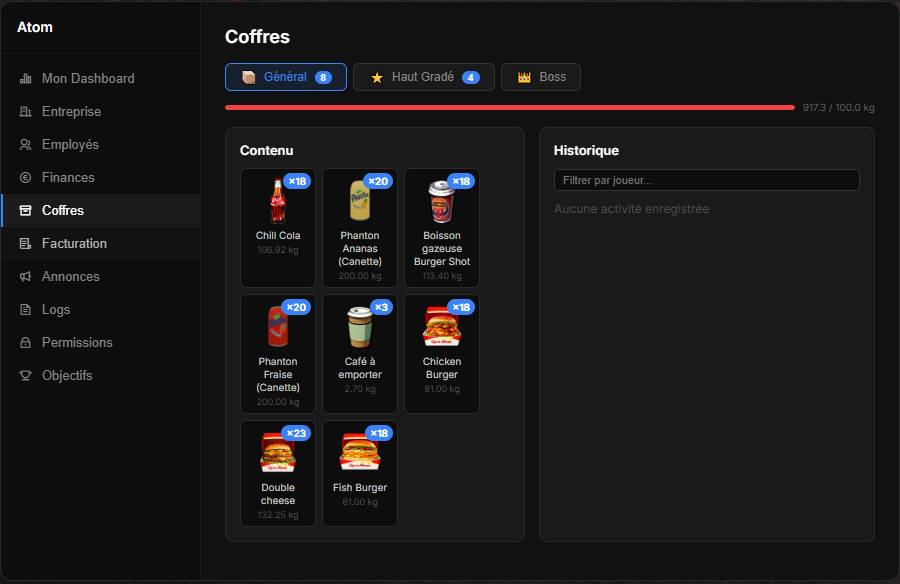Go to the Facturation page

pyautogui.click(x=74, y=244)
